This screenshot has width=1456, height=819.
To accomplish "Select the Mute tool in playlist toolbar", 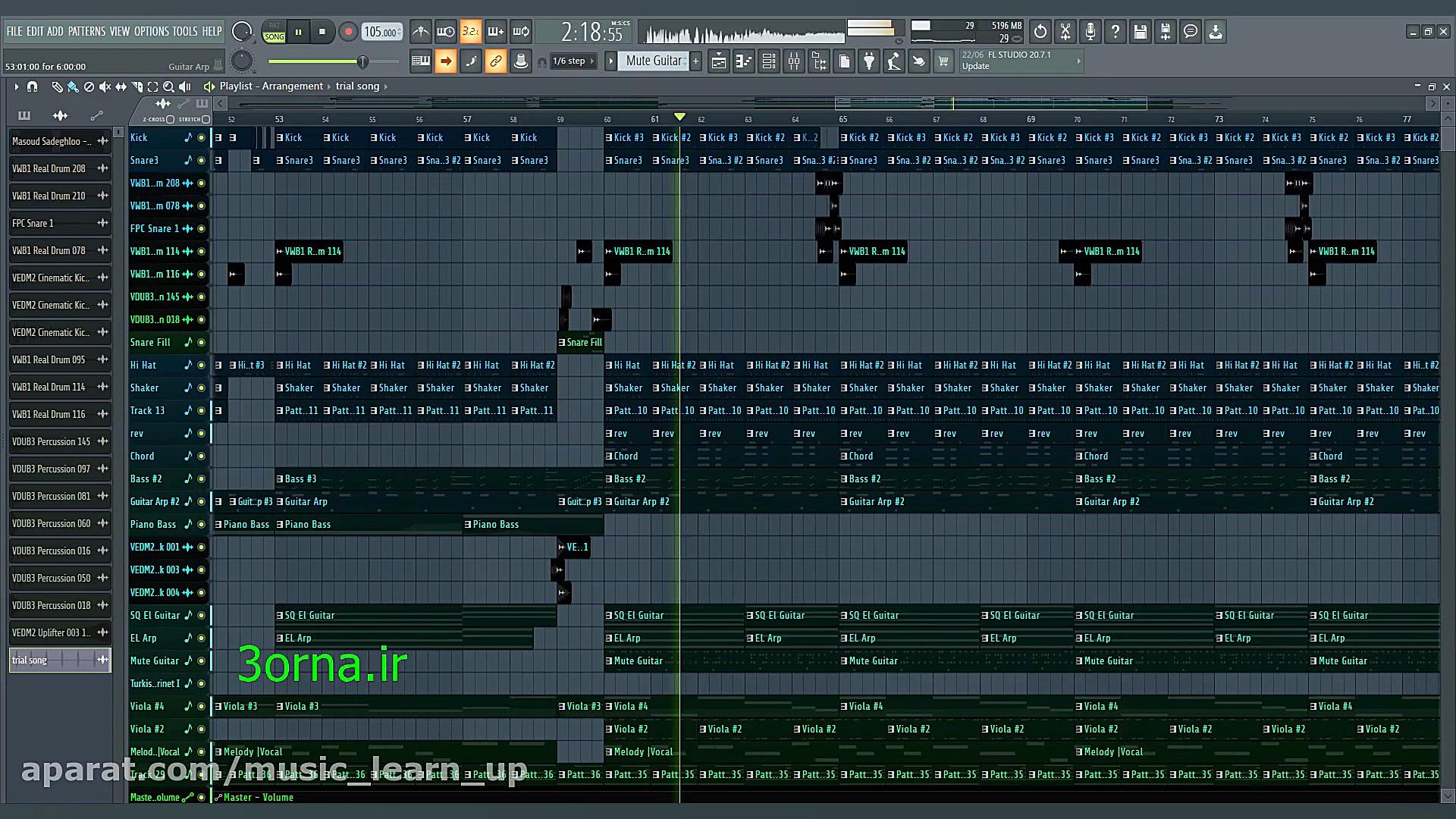I will (x=105, y=86).
